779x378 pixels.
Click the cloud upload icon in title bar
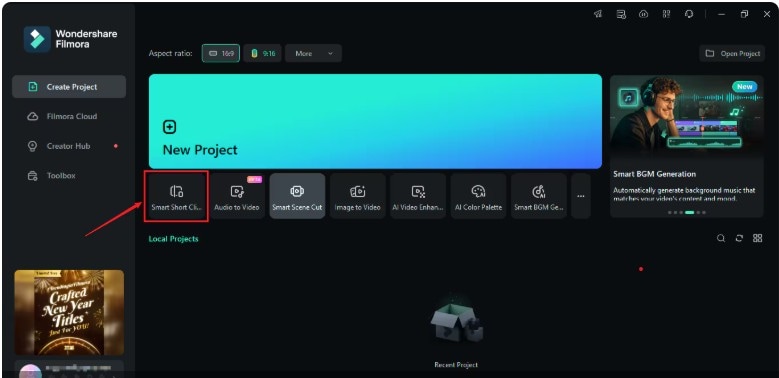click(643, 14)
